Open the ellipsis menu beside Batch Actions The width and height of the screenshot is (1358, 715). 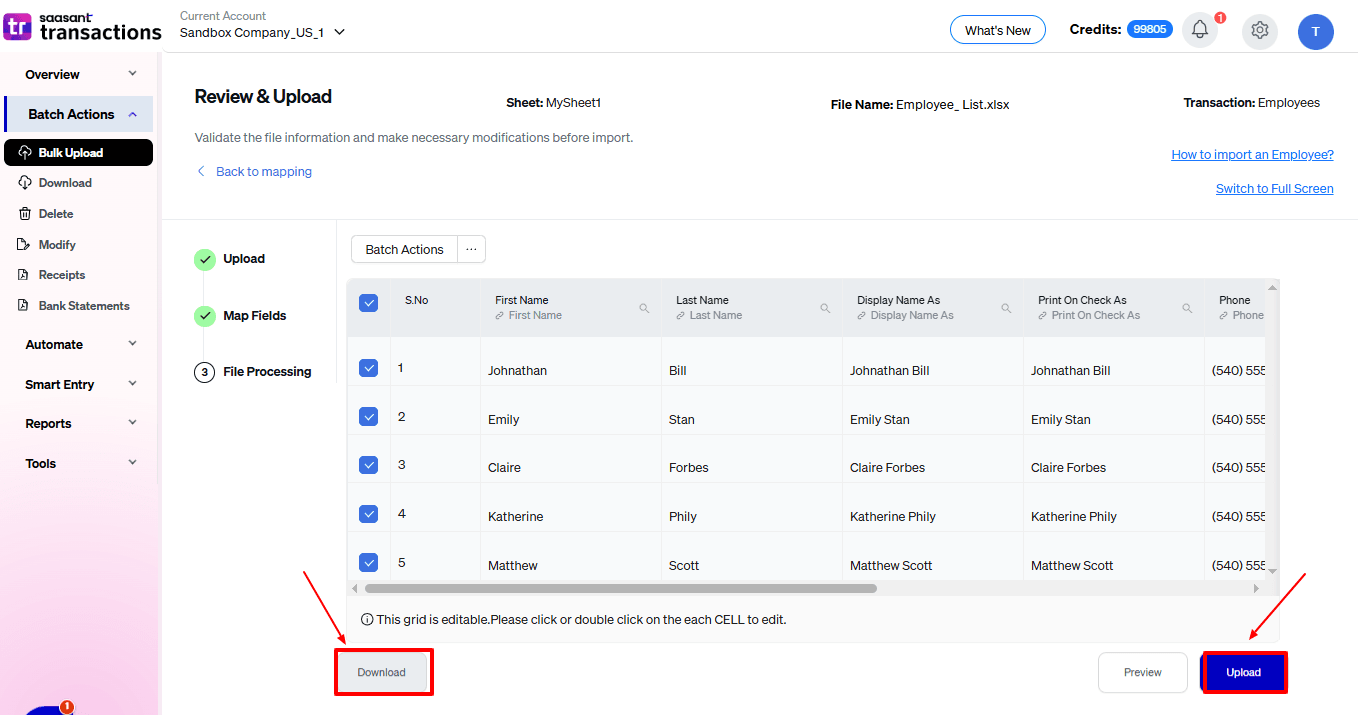[470, 248]
